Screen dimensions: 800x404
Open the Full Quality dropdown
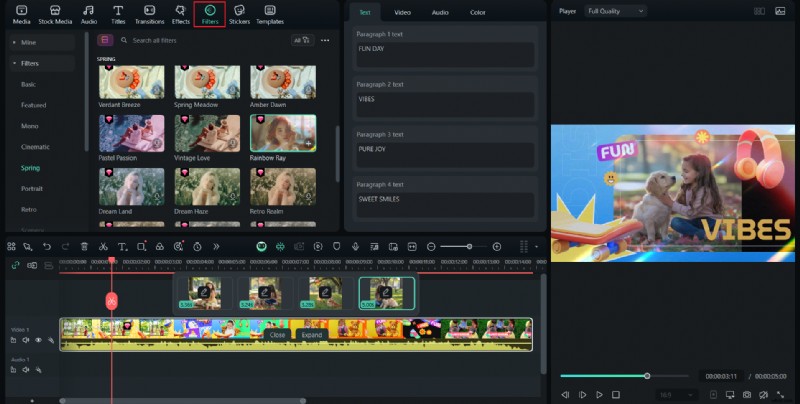(x=615, y=11)
